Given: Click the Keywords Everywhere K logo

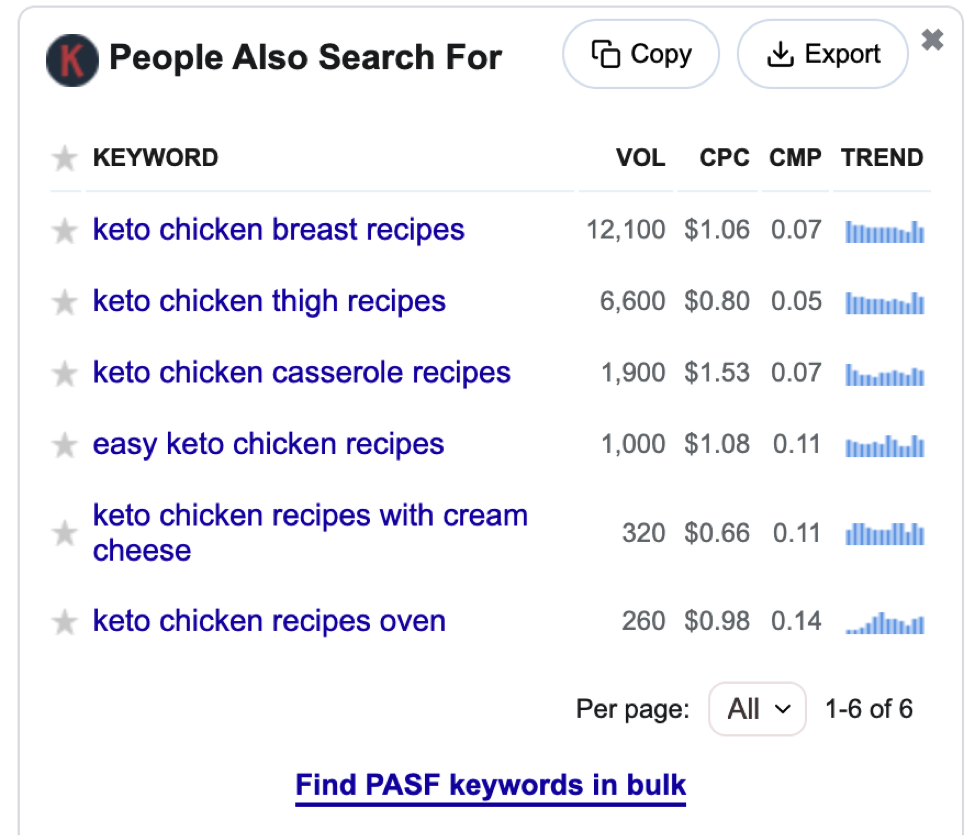Looking at the screenshot, I should (72, 60).
